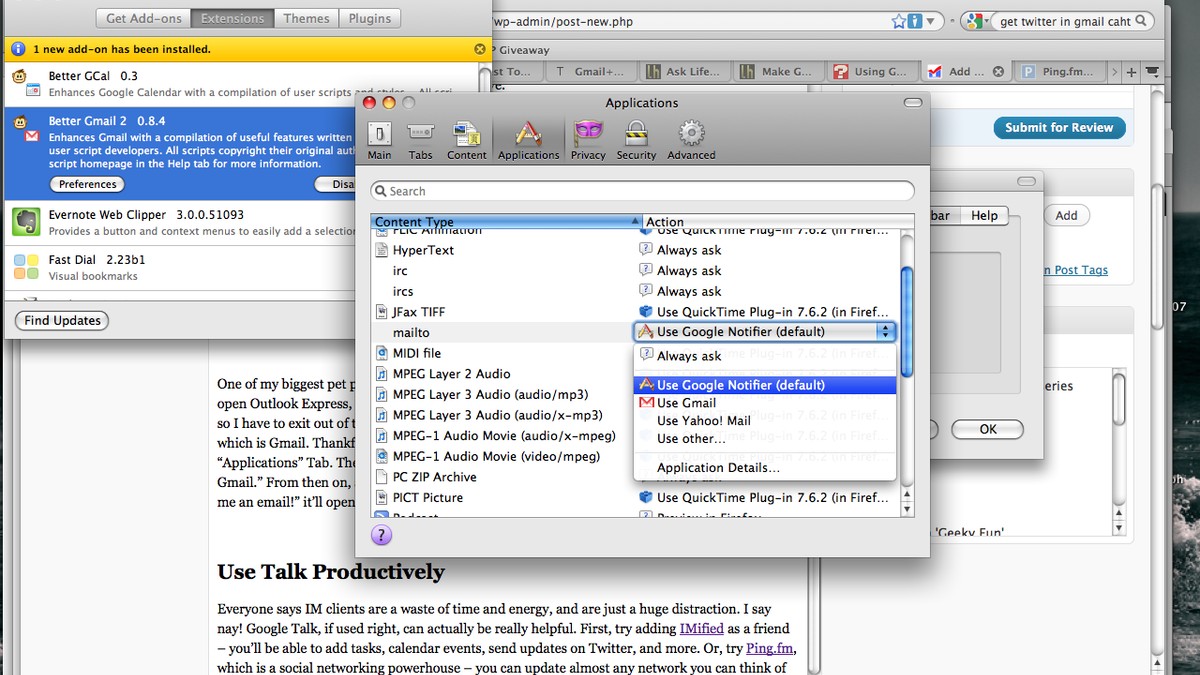Switch to the 'Make G...' browser tab
Image resolution: width=1200 pixels, height=675 pixels.
tap(778, 71)
